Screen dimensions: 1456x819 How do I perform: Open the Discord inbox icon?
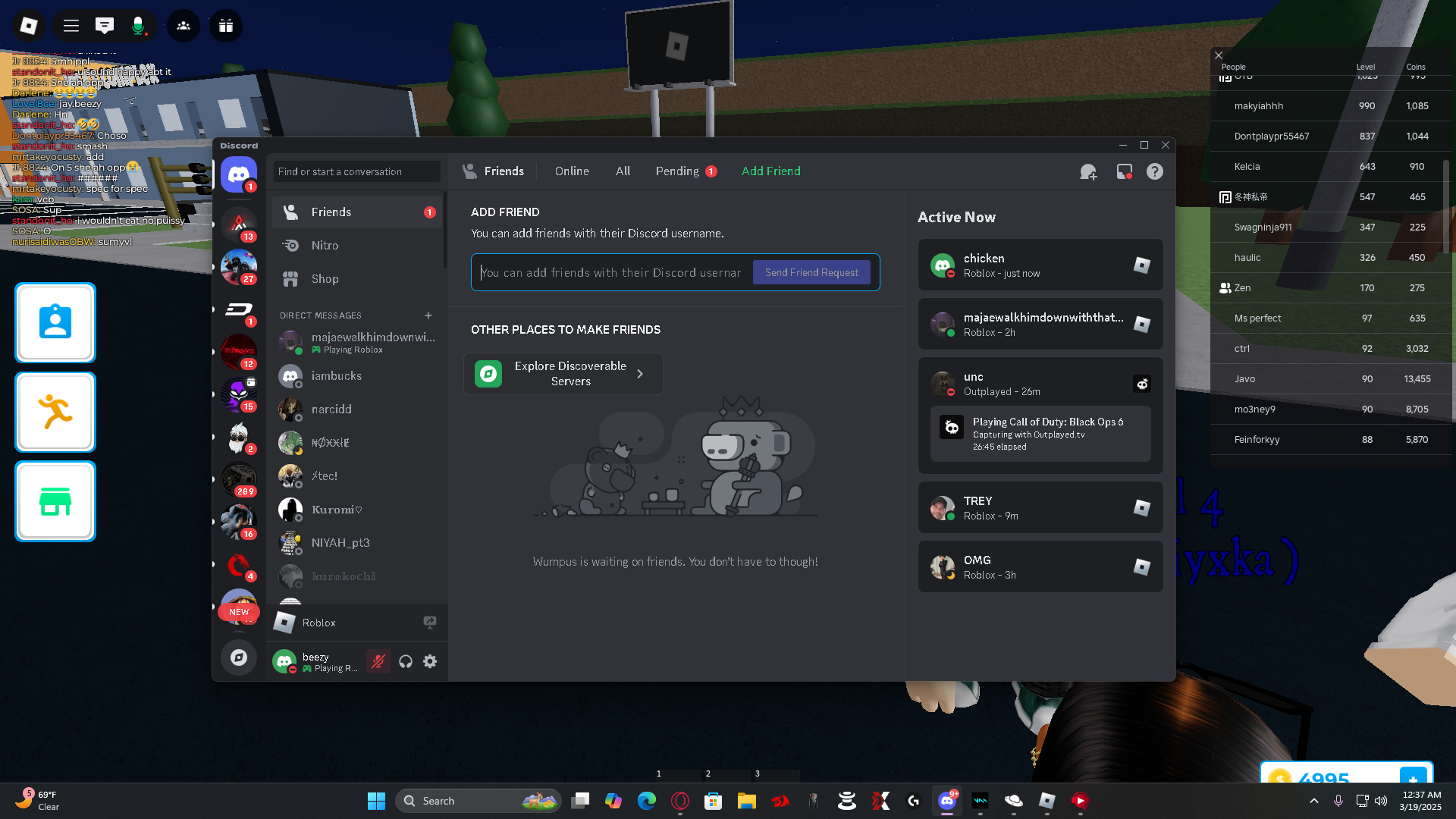point(1125,172)
